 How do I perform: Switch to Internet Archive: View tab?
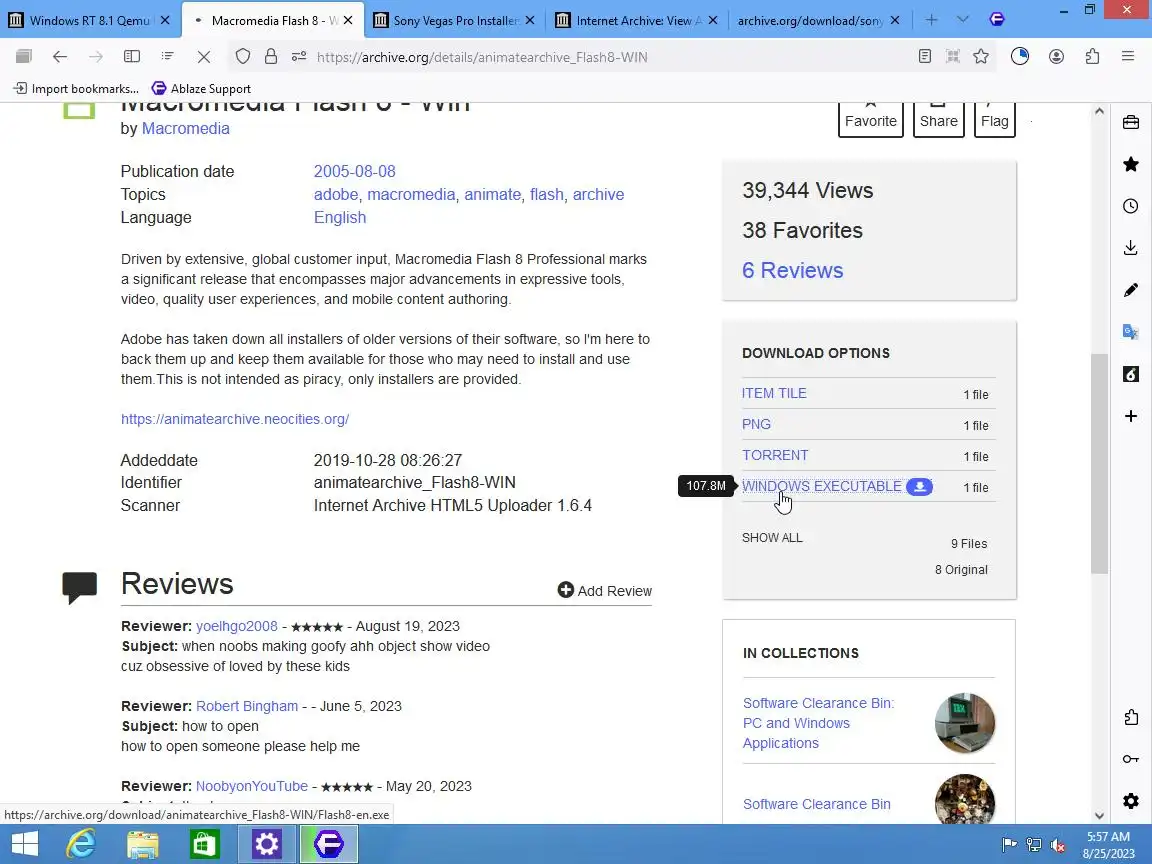coord(637,20)
